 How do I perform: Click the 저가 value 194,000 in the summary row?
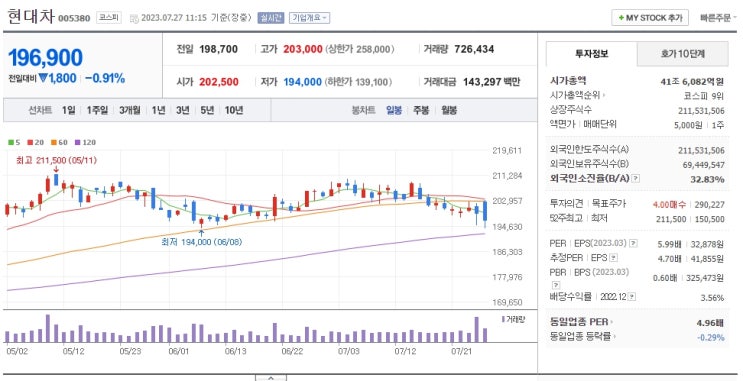tap(302, 82)
